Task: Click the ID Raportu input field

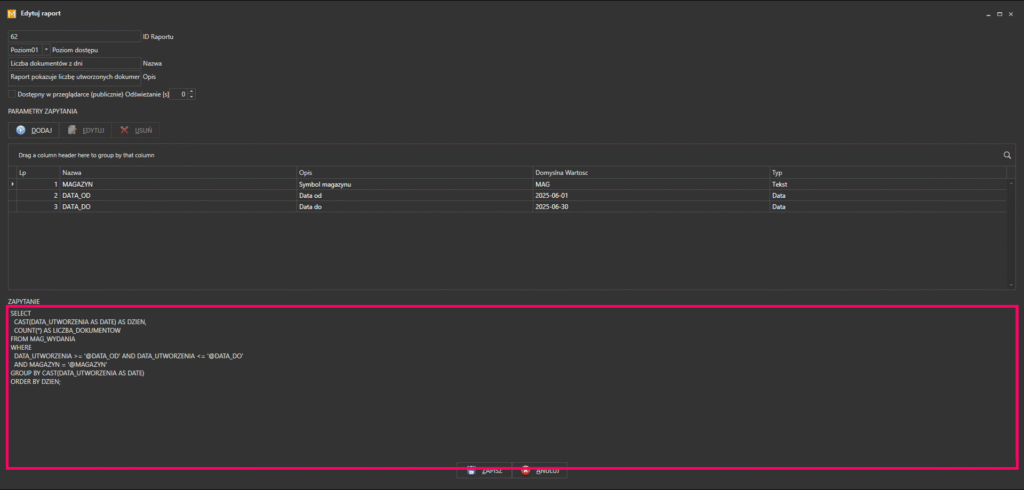Action: coord(74,37)
